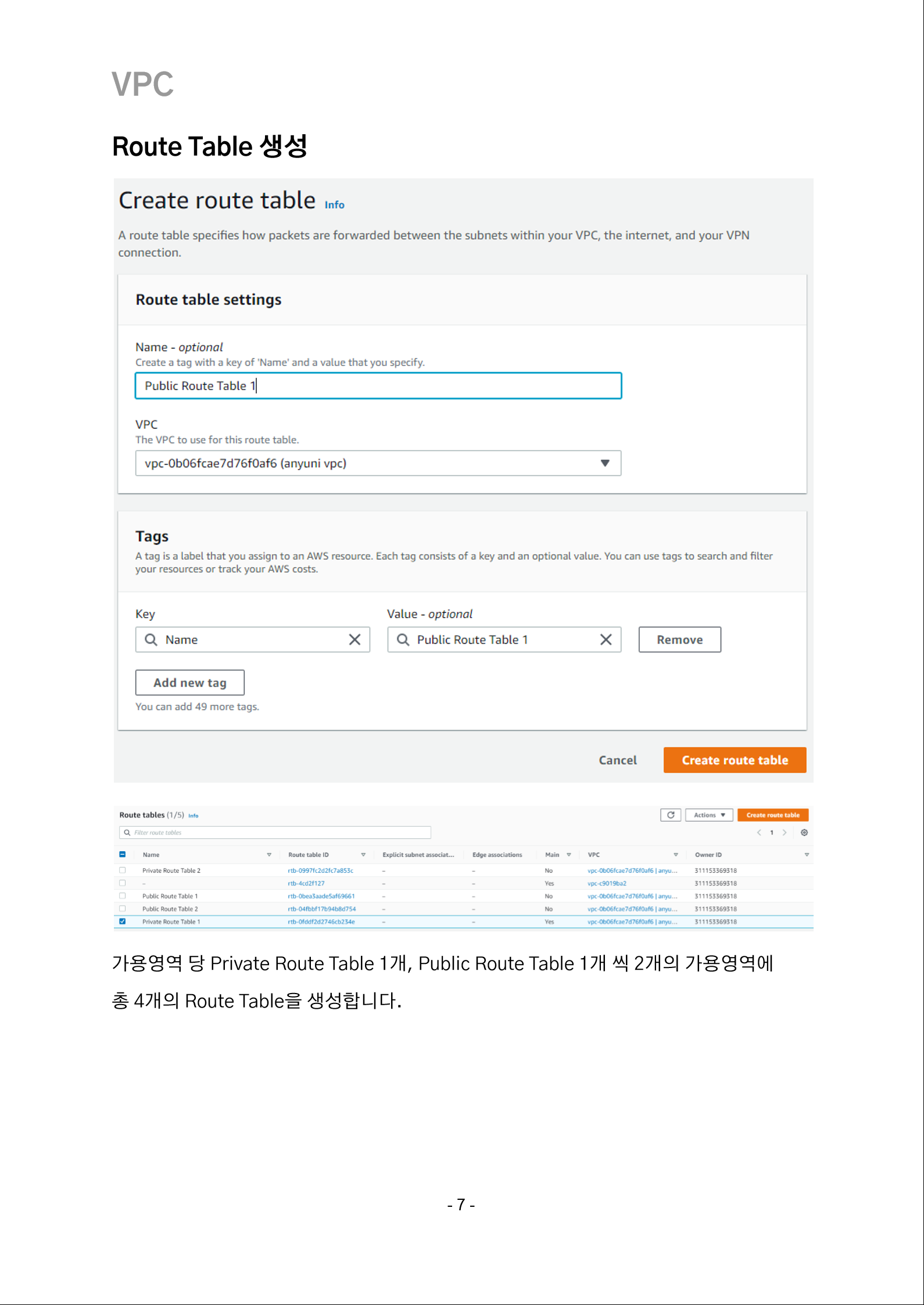
Task: Select checkbox for Public Route Table 2
Action: 122,908
